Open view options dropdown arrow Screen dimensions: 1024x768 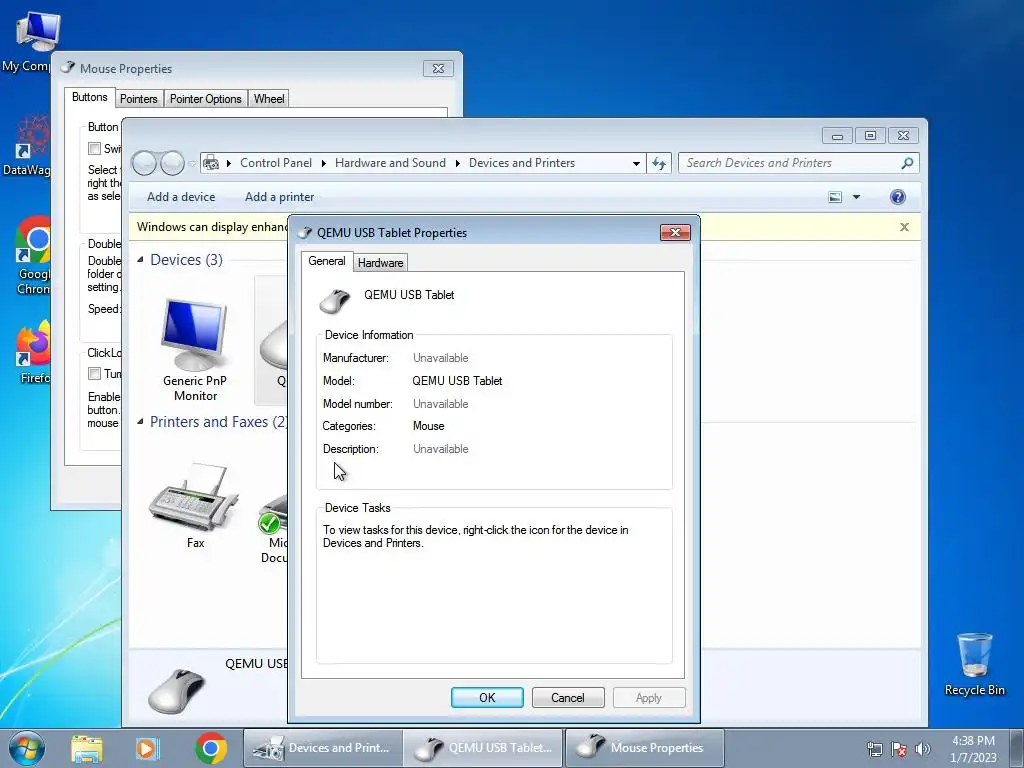856,197
